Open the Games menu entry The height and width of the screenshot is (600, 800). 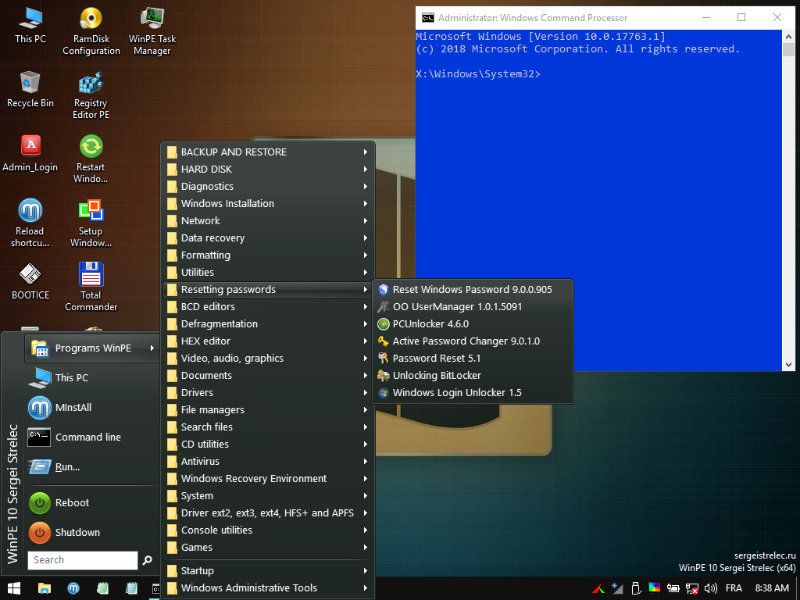268,547
